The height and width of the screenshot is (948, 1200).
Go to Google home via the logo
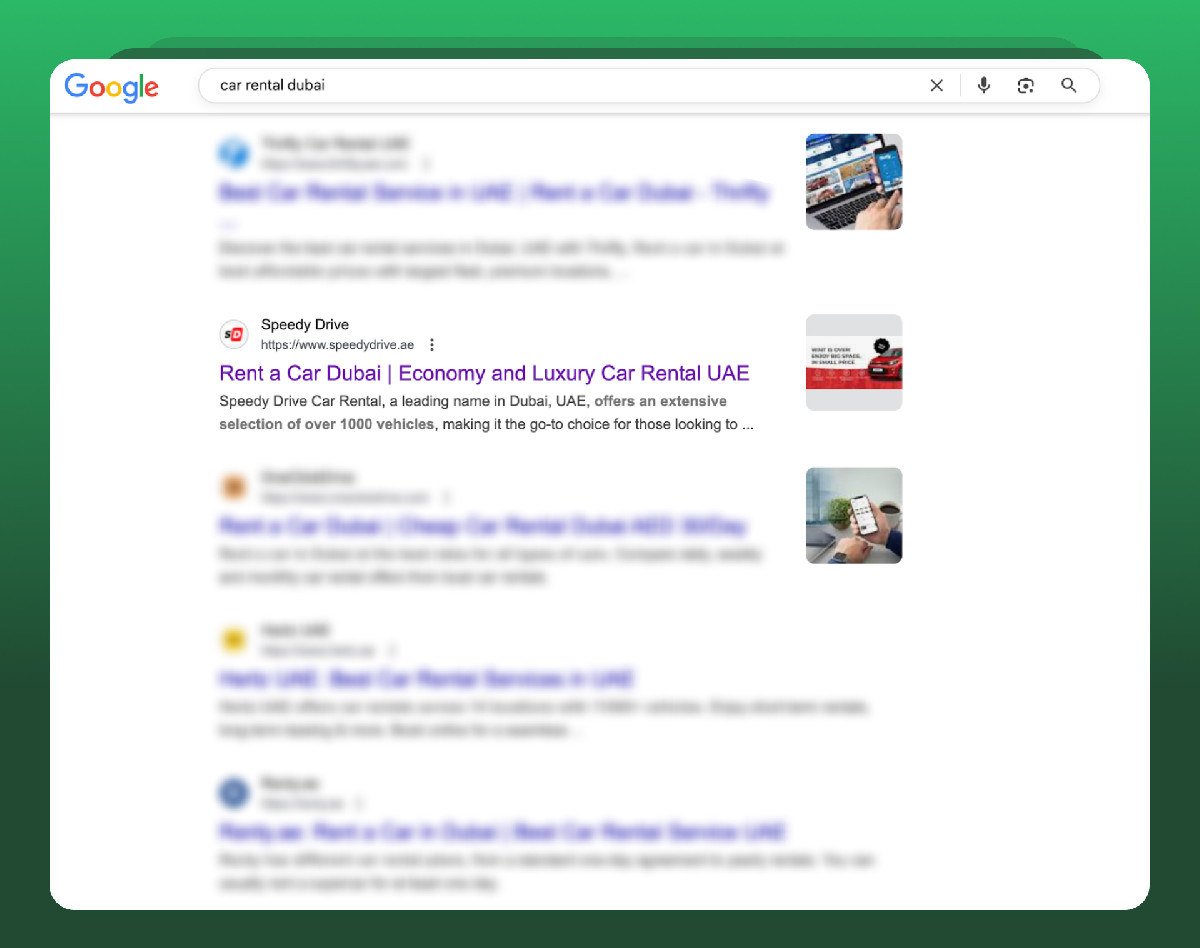click(111, 87)
